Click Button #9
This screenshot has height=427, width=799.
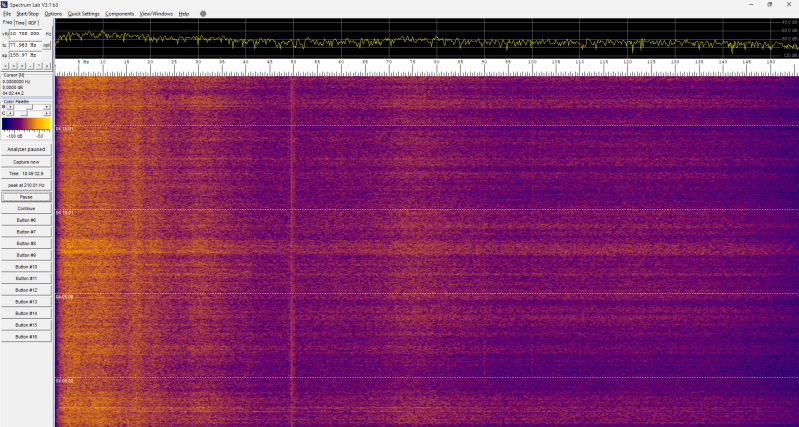click(x=26, y=255)
